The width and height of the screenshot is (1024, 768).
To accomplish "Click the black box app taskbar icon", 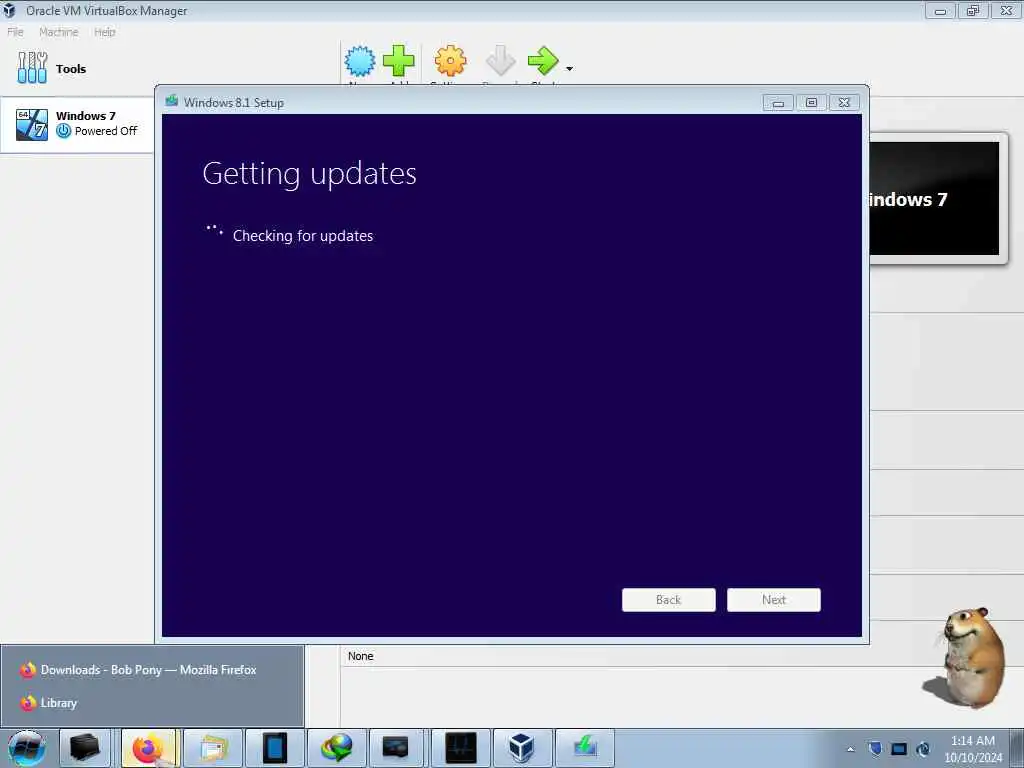I will (x=85, y=748).
